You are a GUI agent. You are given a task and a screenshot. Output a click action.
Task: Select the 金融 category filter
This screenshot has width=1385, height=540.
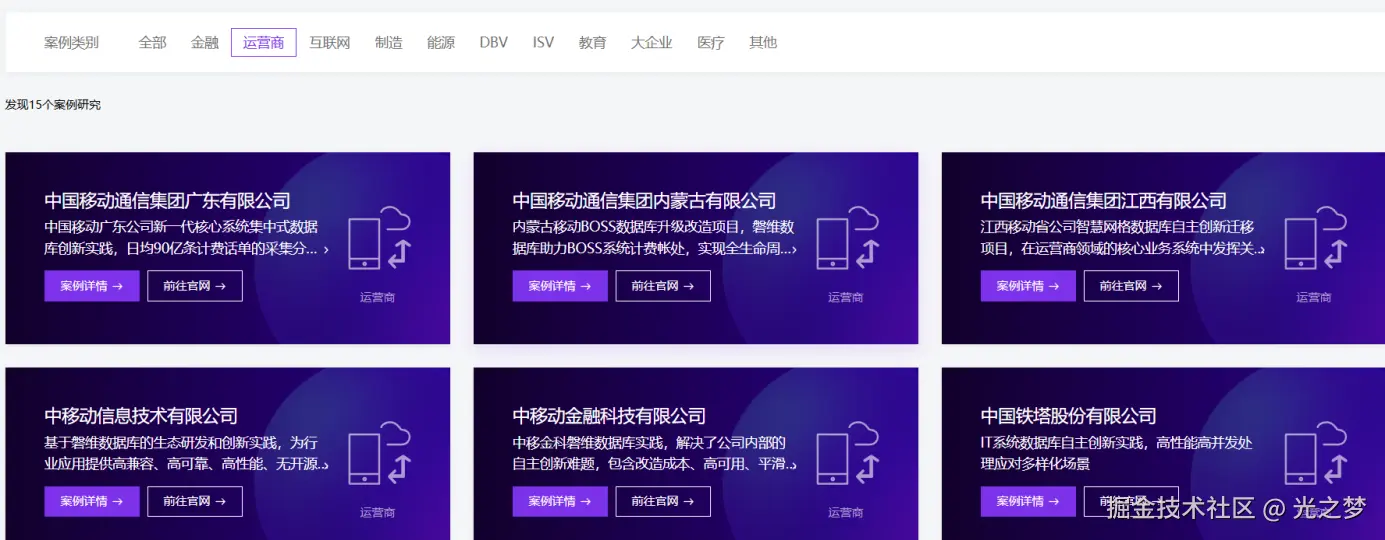point(205,43)
